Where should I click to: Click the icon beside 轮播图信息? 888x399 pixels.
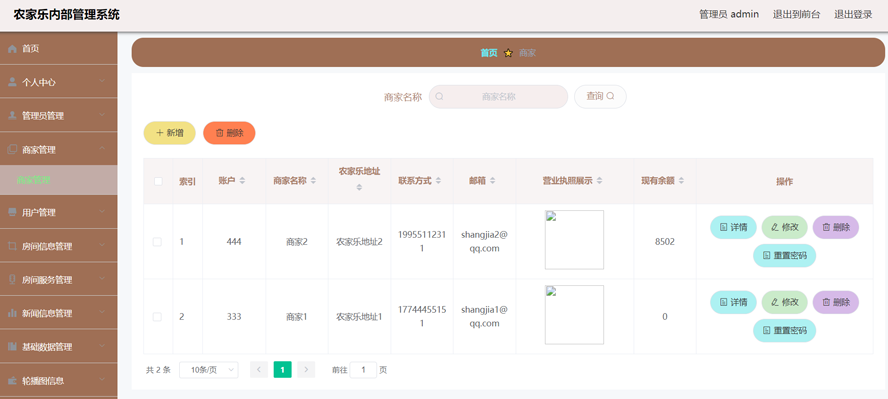[x=12, y=380]
